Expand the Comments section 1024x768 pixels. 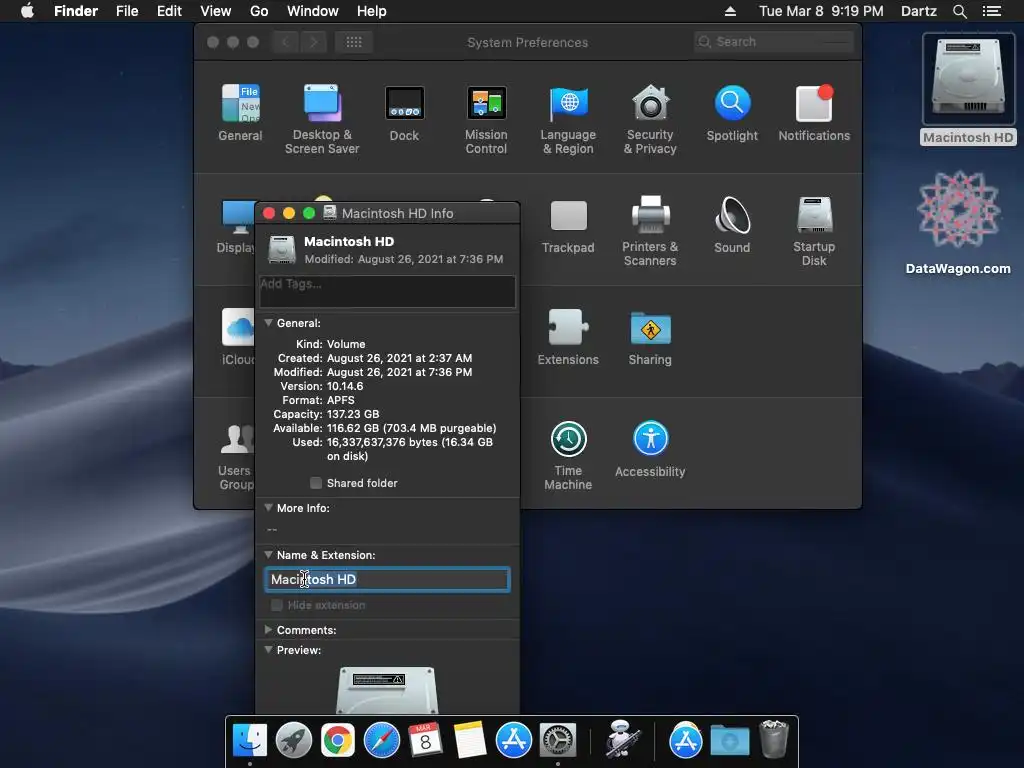[268, 630]
